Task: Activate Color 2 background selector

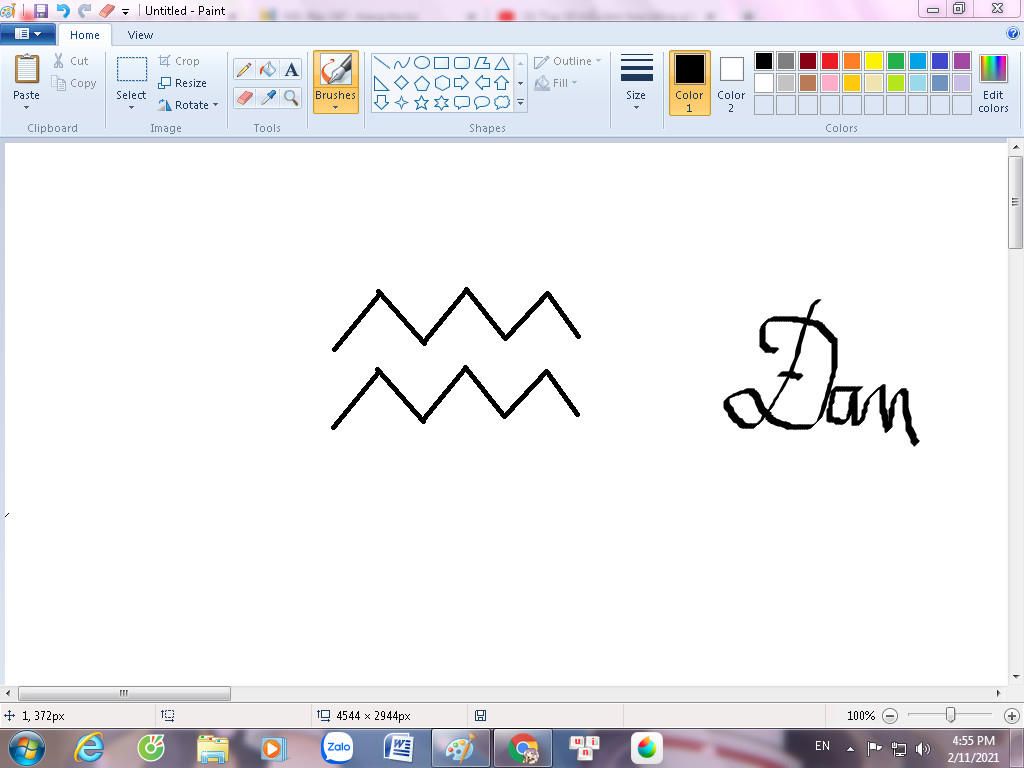Action: click(731, 83)
